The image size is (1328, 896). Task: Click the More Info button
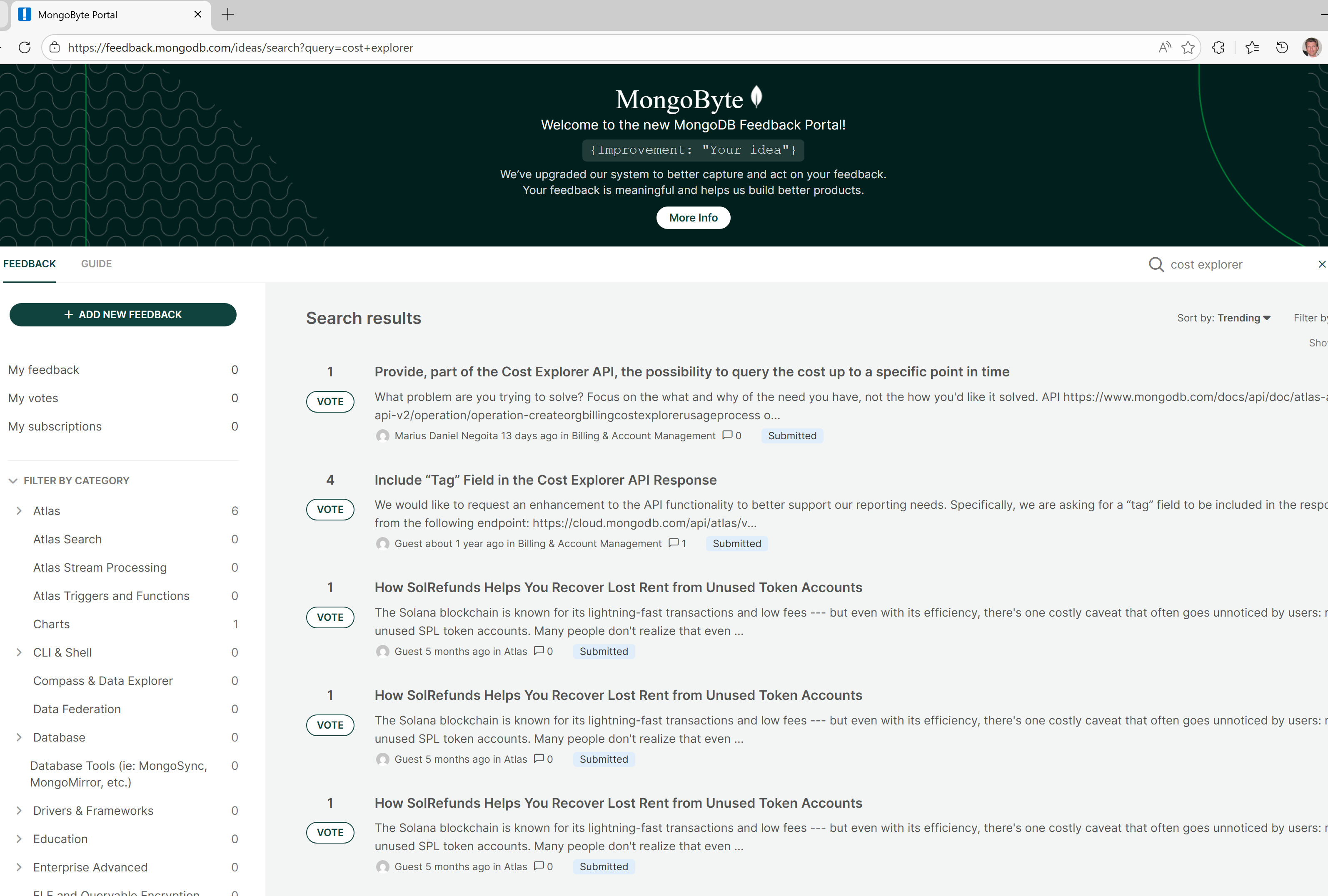tap(693, 218)
